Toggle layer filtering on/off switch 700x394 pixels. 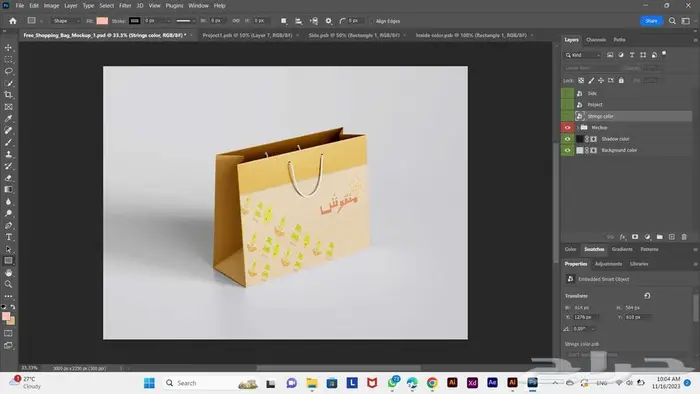click(664, 54)
